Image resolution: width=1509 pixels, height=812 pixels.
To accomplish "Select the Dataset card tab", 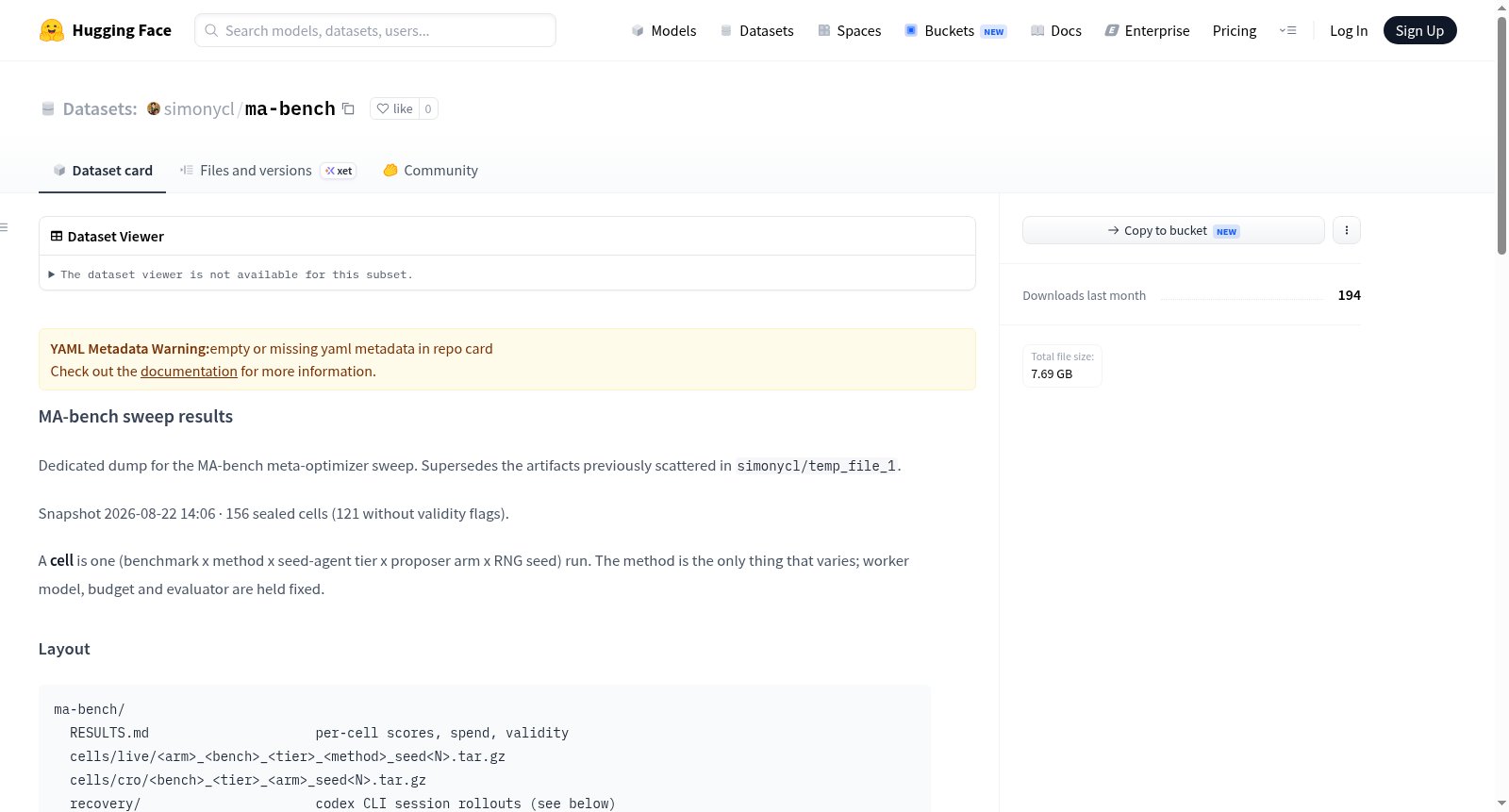I will [103, 171].
